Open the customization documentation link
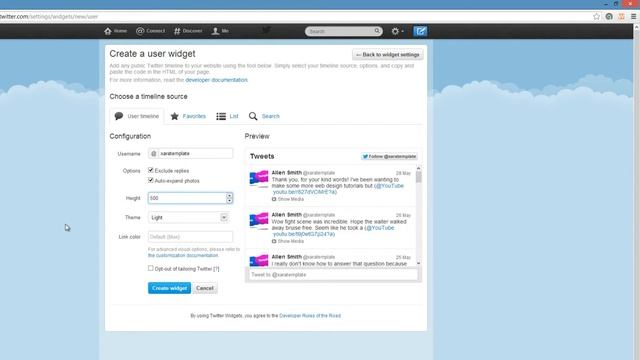The height and width of the screenshot is (360, 640). [183, 256]
